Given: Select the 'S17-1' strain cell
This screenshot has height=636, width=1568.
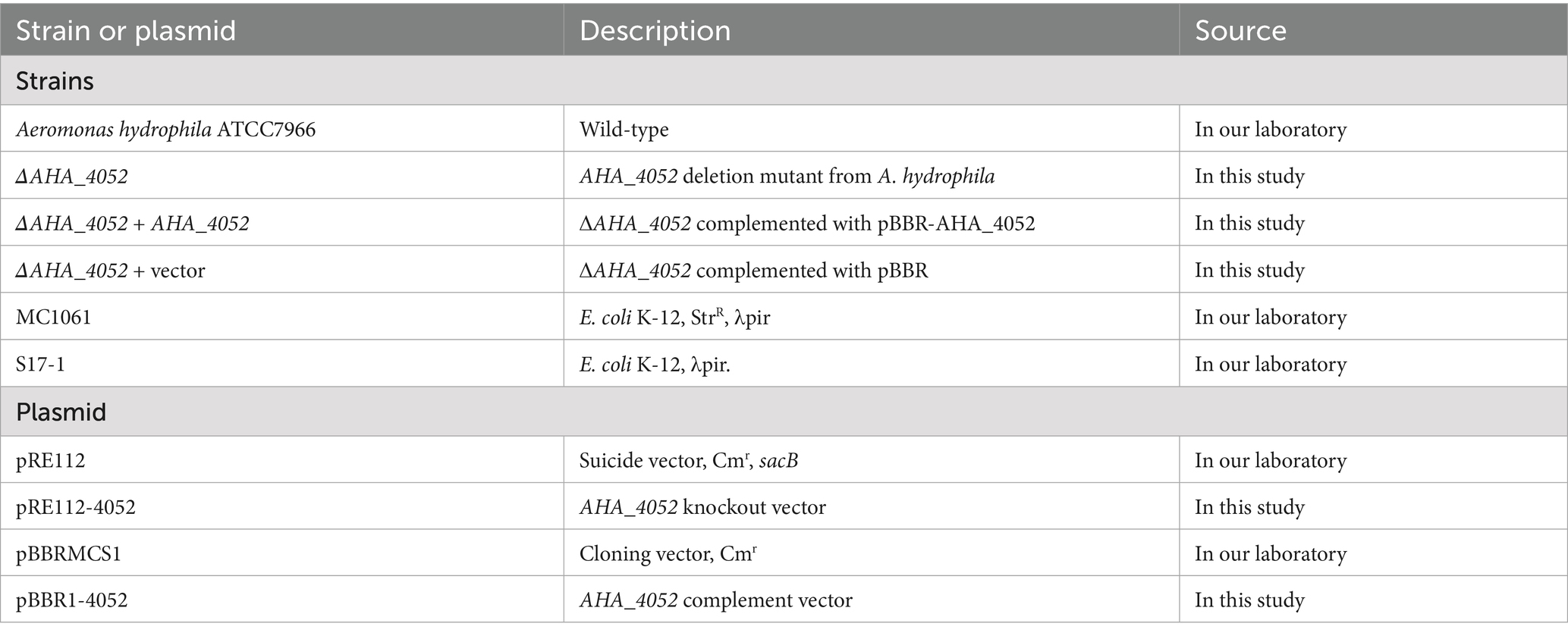Looking at the screenshot, I should pos(40,365).
